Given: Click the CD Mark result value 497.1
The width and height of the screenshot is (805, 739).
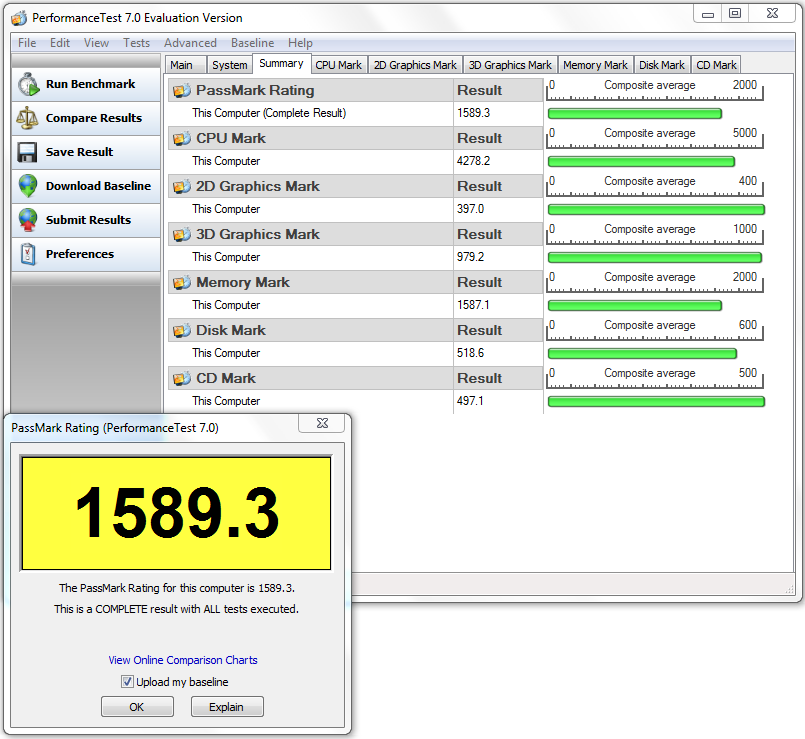Looking at the screenshot, I should [x=470, y=401].
